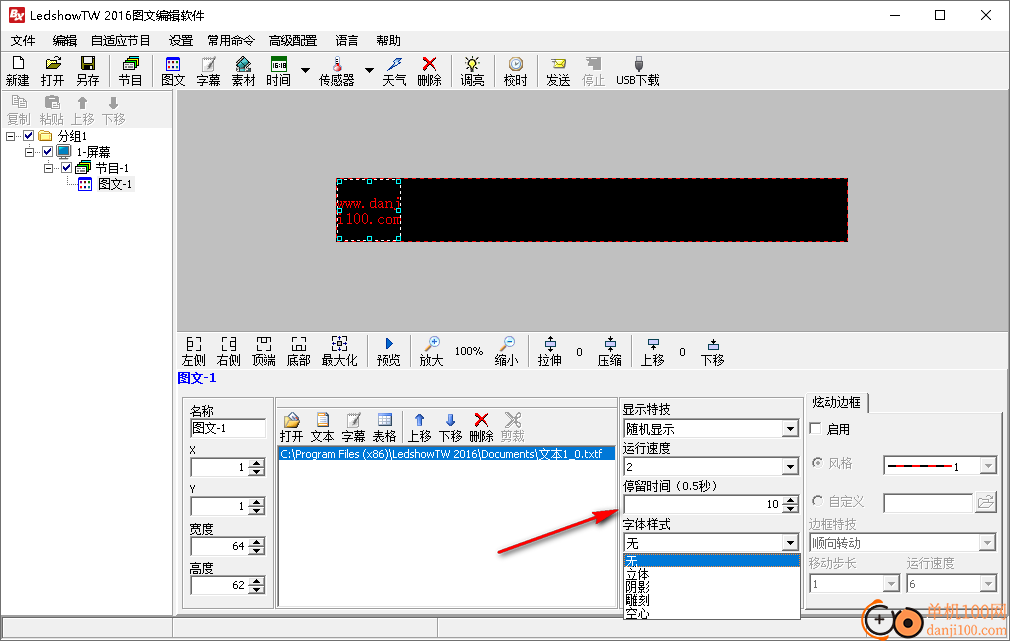Choose 阴影 font style option
This screenshot has width=1010, height=641.
pos(712,587)
